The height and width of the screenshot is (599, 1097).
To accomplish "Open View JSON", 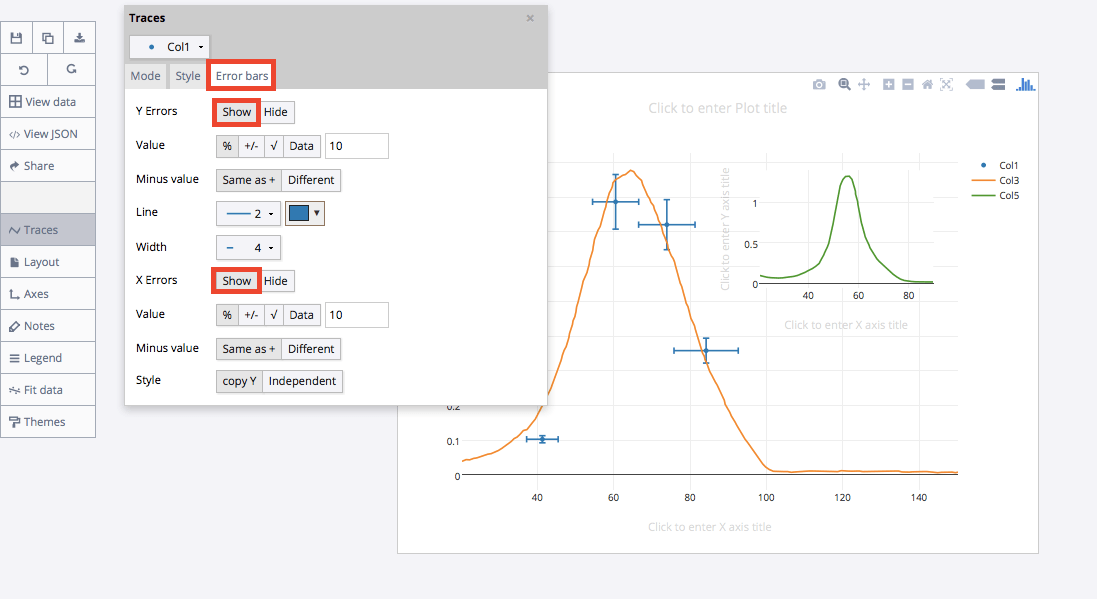I will point(48,134).
